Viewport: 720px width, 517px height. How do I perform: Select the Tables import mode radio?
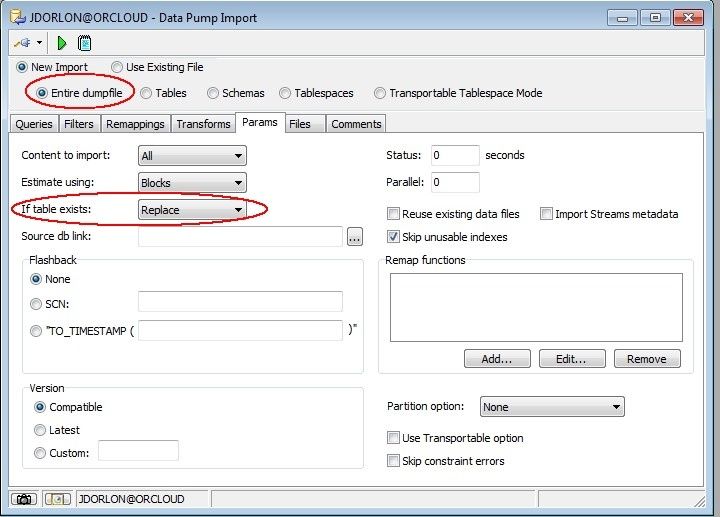[146, 93]
